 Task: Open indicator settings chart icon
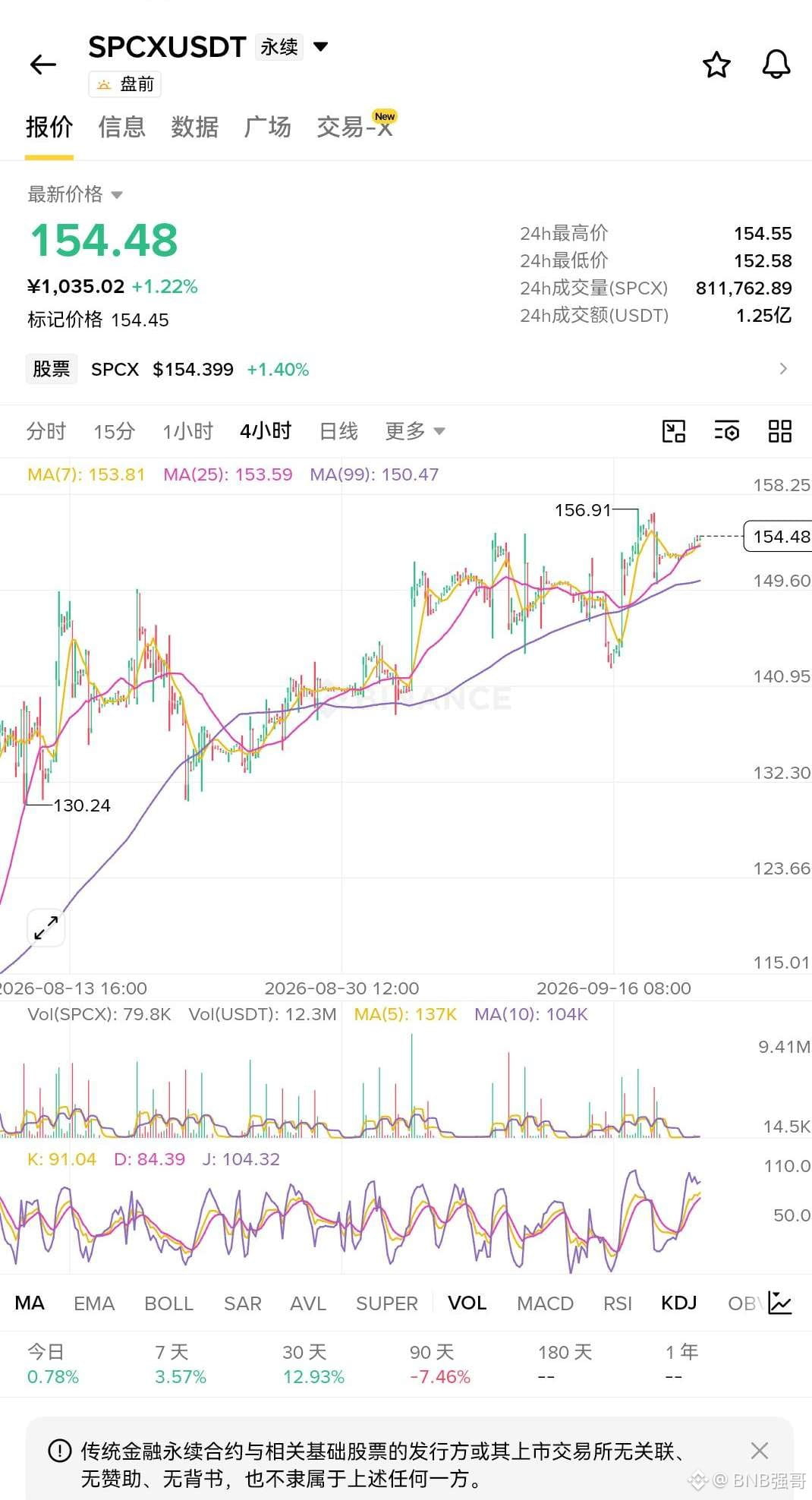click(x=780, y=1303)
